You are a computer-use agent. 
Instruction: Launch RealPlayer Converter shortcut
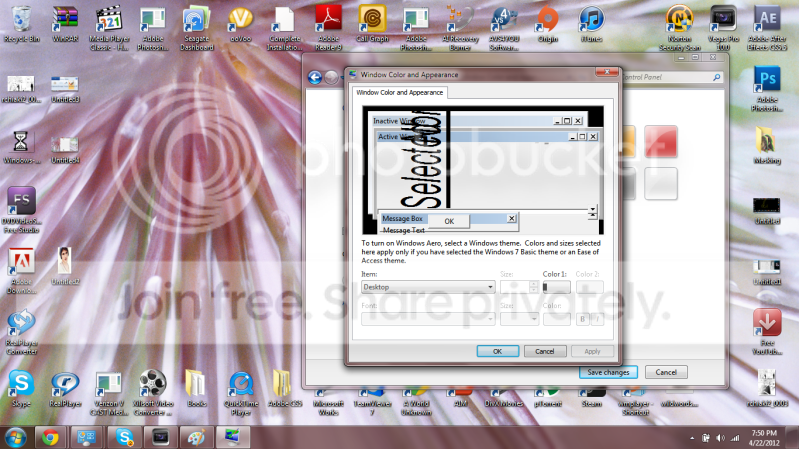[21, 332]
